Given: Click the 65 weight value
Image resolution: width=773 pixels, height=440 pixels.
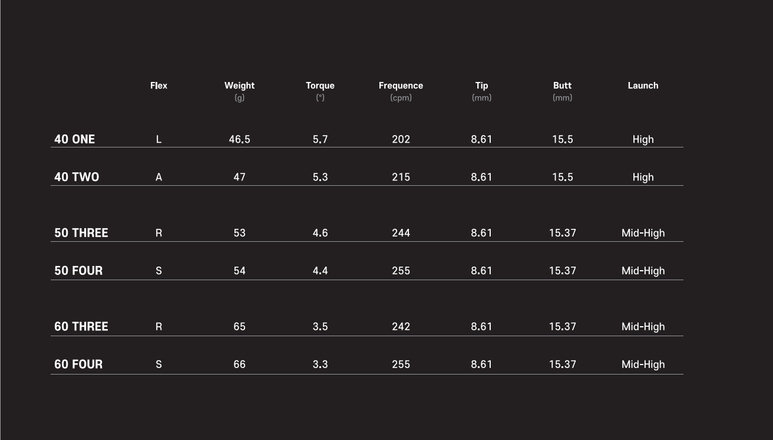Looking at the screenshot, I should 240,327.
